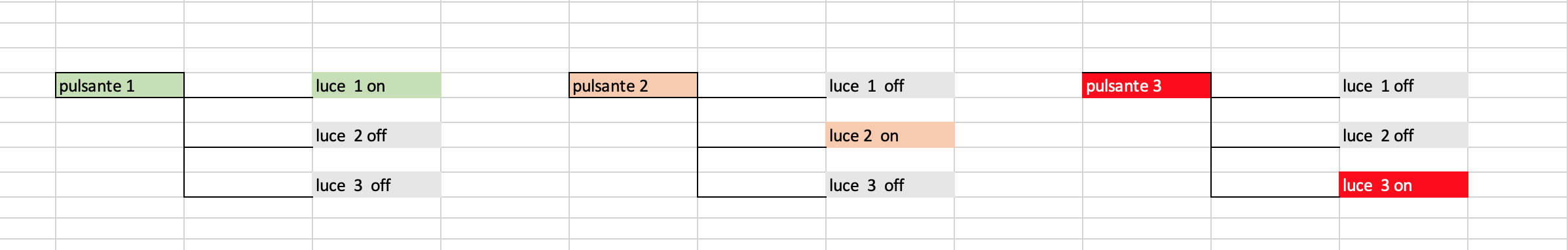Click empty cell right of pulsante 1
The width and height of the screenshot is (1568, 250).
coord(248,85)
